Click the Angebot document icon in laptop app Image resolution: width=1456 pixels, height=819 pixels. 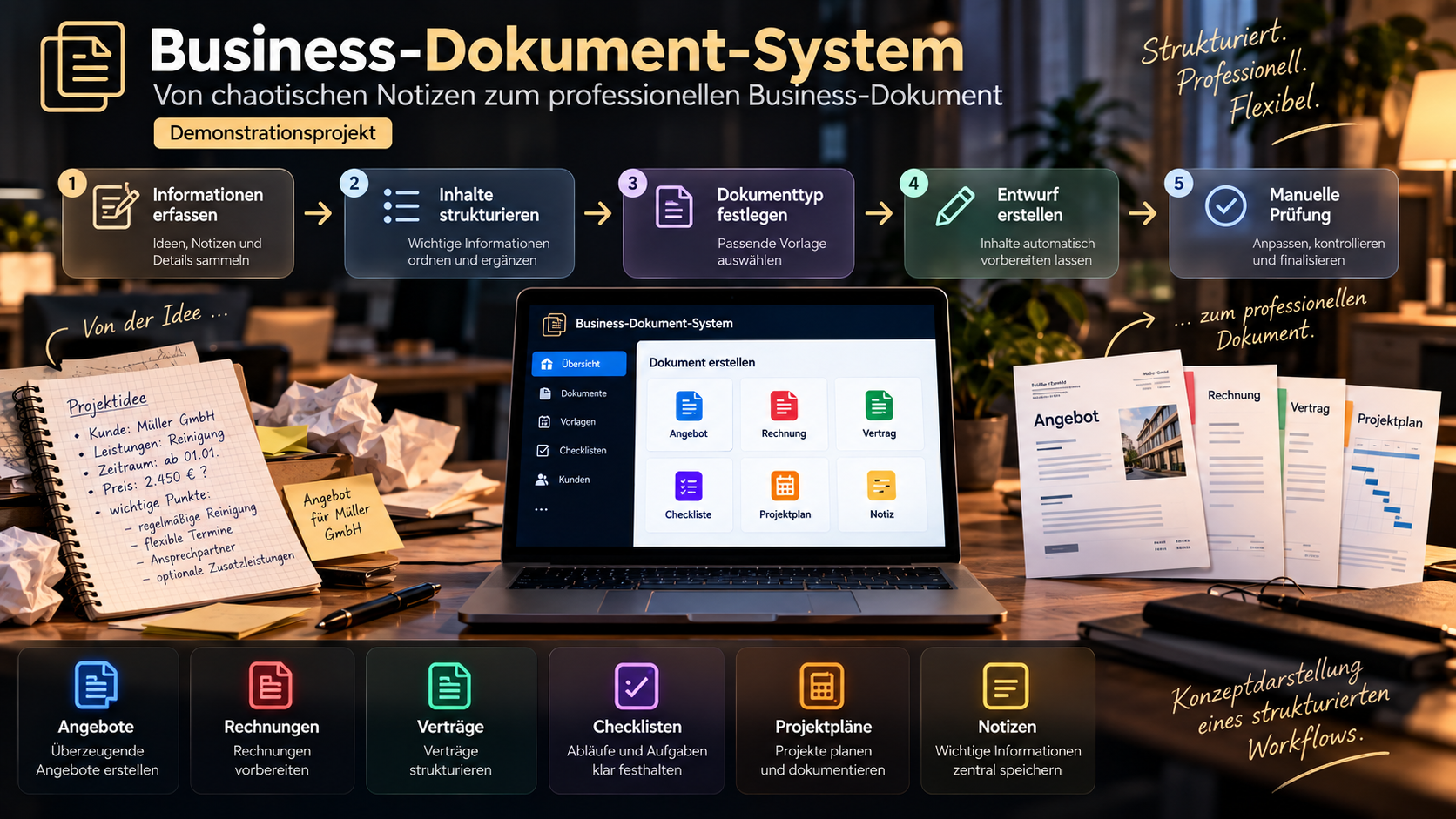coord(689,406)
